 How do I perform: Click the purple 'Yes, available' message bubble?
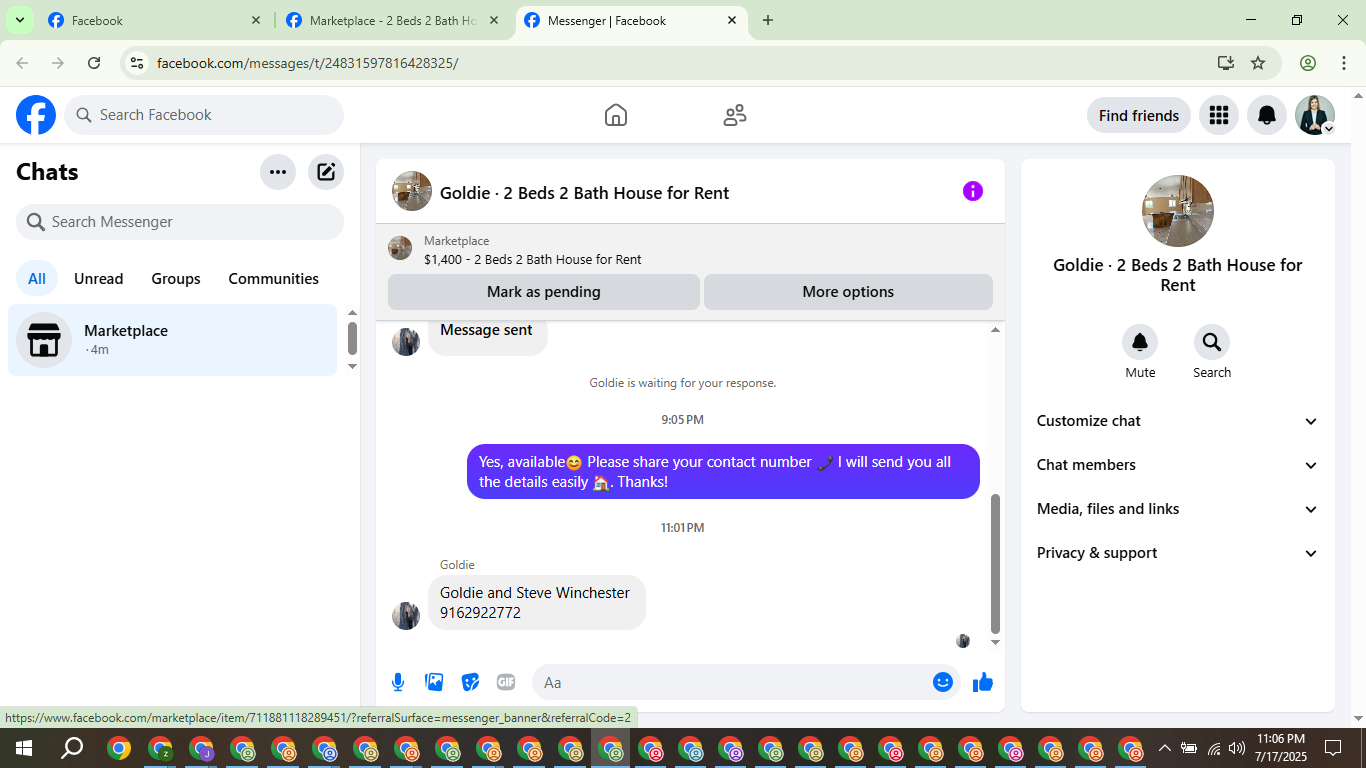click(723, 471)
